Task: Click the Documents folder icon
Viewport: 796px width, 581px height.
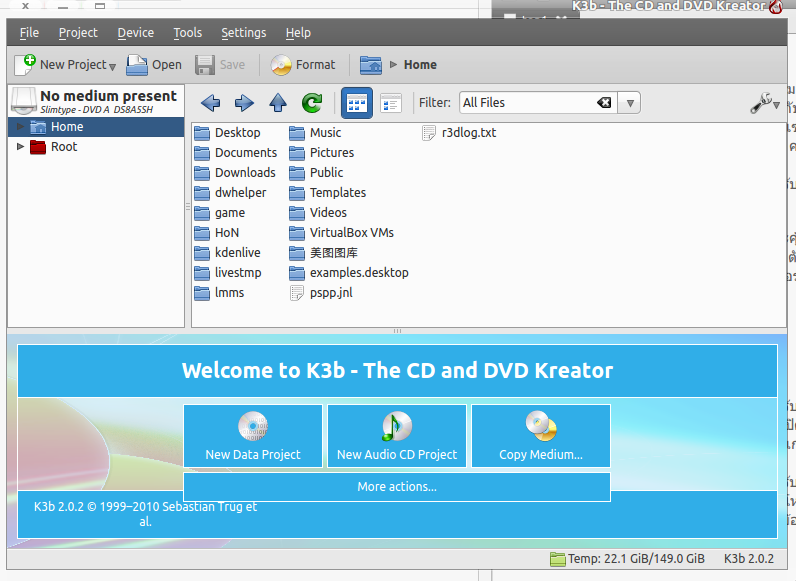Action: [202, 153]
